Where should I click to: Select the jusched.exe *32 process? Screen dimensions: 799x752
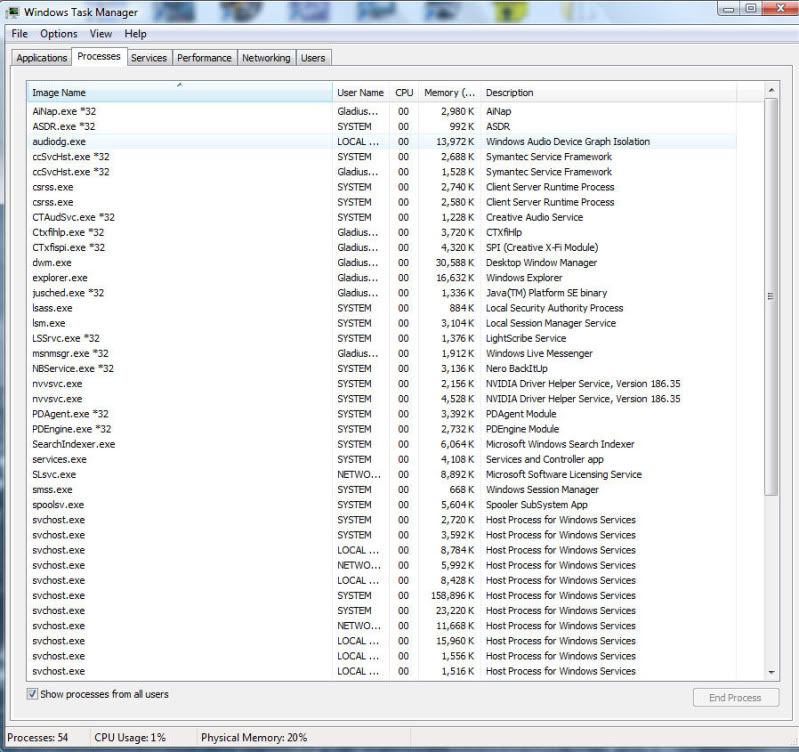coord(382,293)
